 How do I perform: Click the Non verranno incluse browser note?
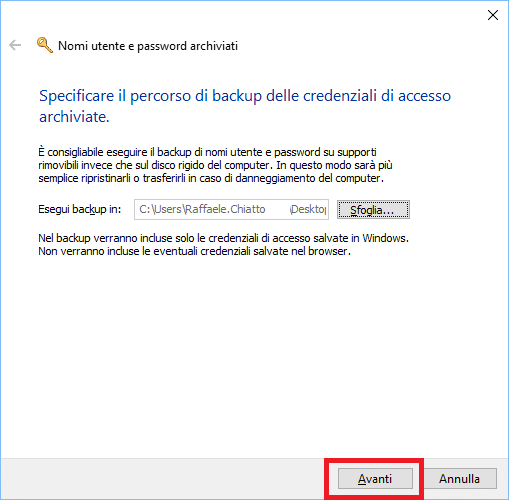pos(195,251)
